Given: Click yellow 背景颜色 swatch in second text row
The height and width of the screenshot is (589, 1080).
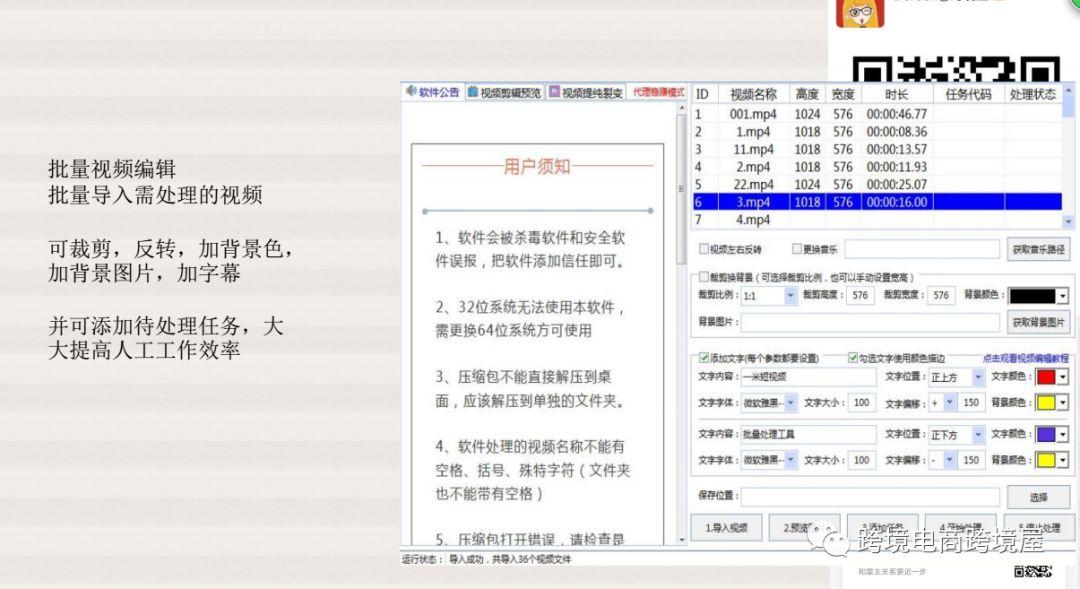Looking at the screenshot, I should [x=1046, y=459].
